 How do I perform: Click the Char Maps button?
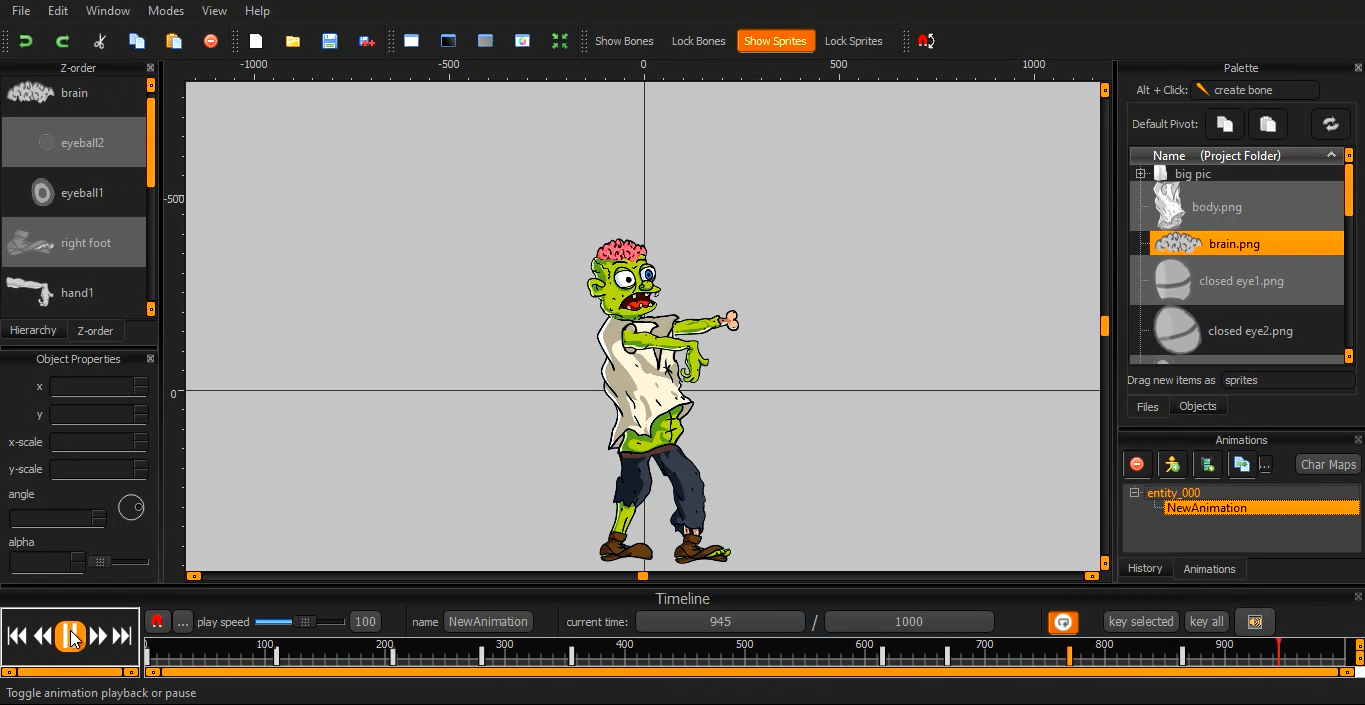click(x=1328, y=464)
